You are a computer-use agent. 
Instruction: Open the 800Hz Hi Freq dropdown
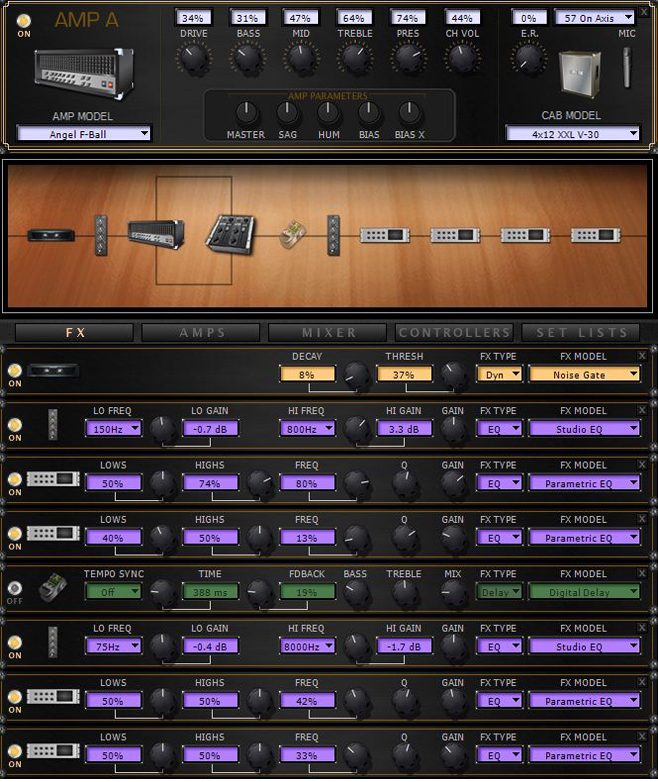coord(307,429)
